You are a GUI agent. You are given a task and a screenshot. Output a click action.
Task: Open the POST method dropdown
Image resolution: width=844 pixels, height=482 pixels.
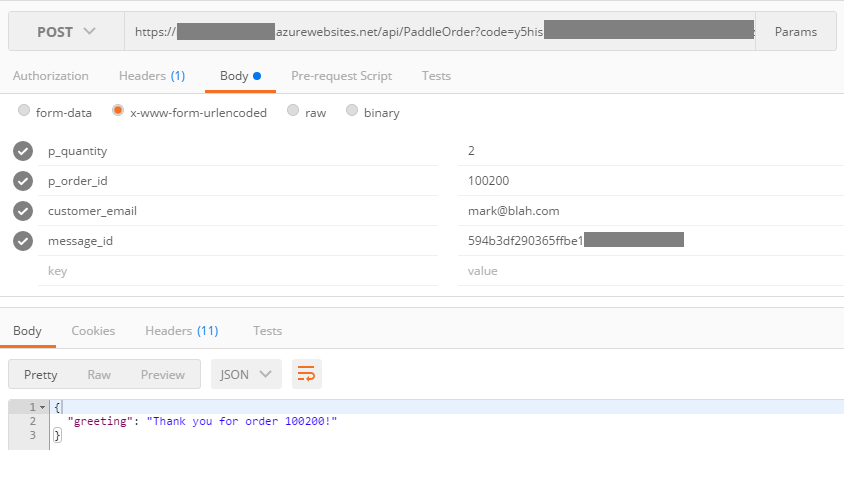click(67, 32)
